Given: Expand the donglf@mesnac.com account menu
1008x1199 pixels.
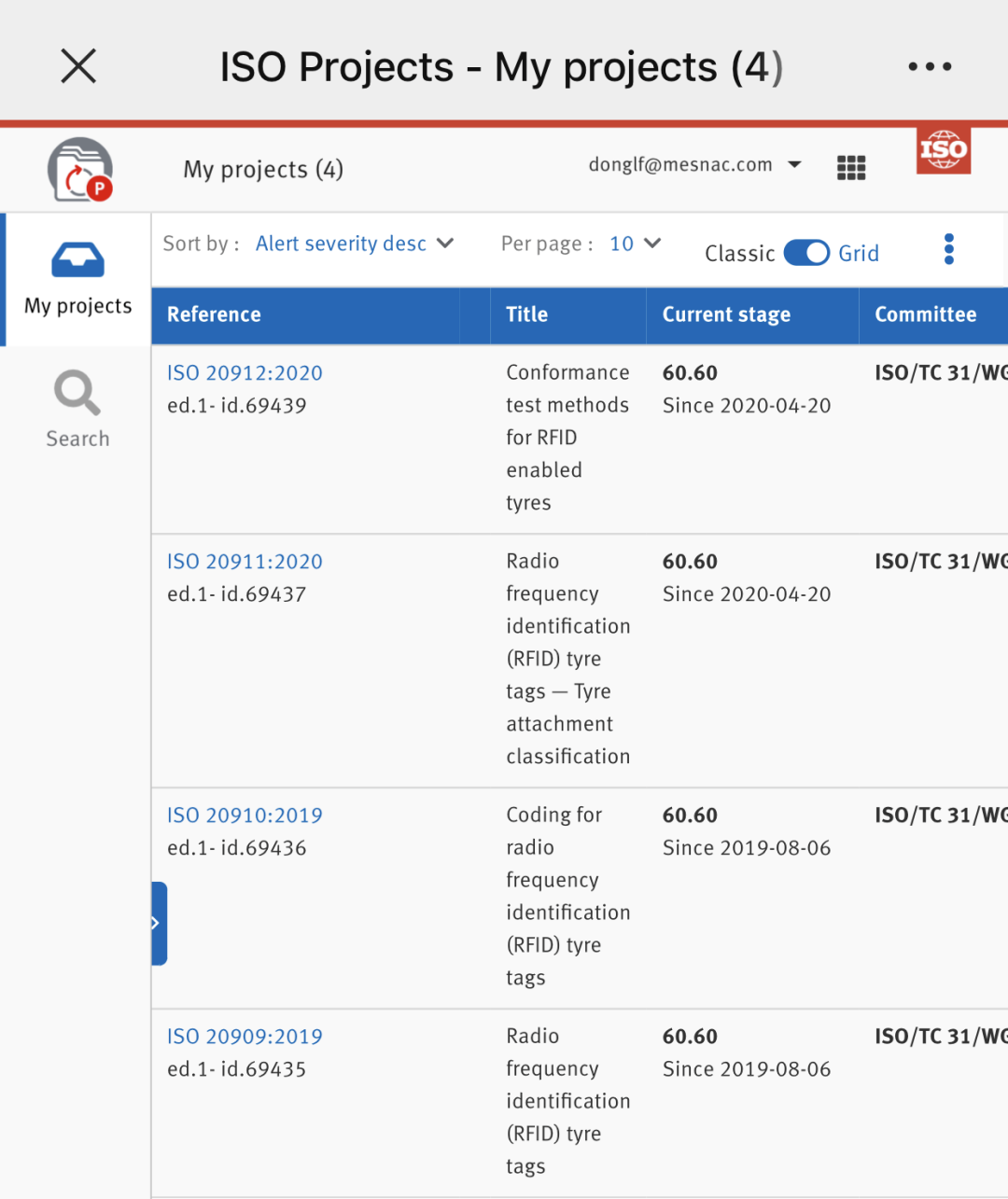Looking at the screenshot, I should tap(694, 165).
